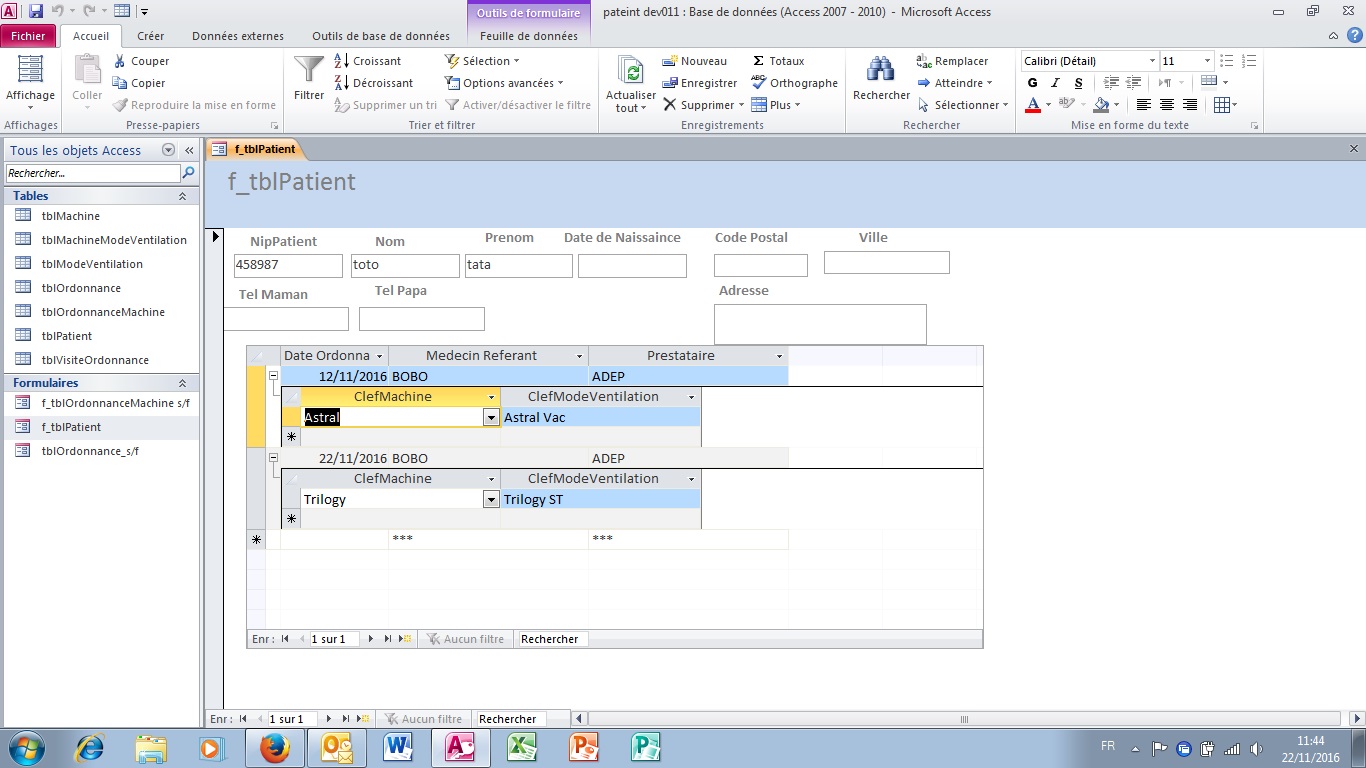Open Outils de base de données tab
1366x768 pixels.
click(x=381, y=36)
